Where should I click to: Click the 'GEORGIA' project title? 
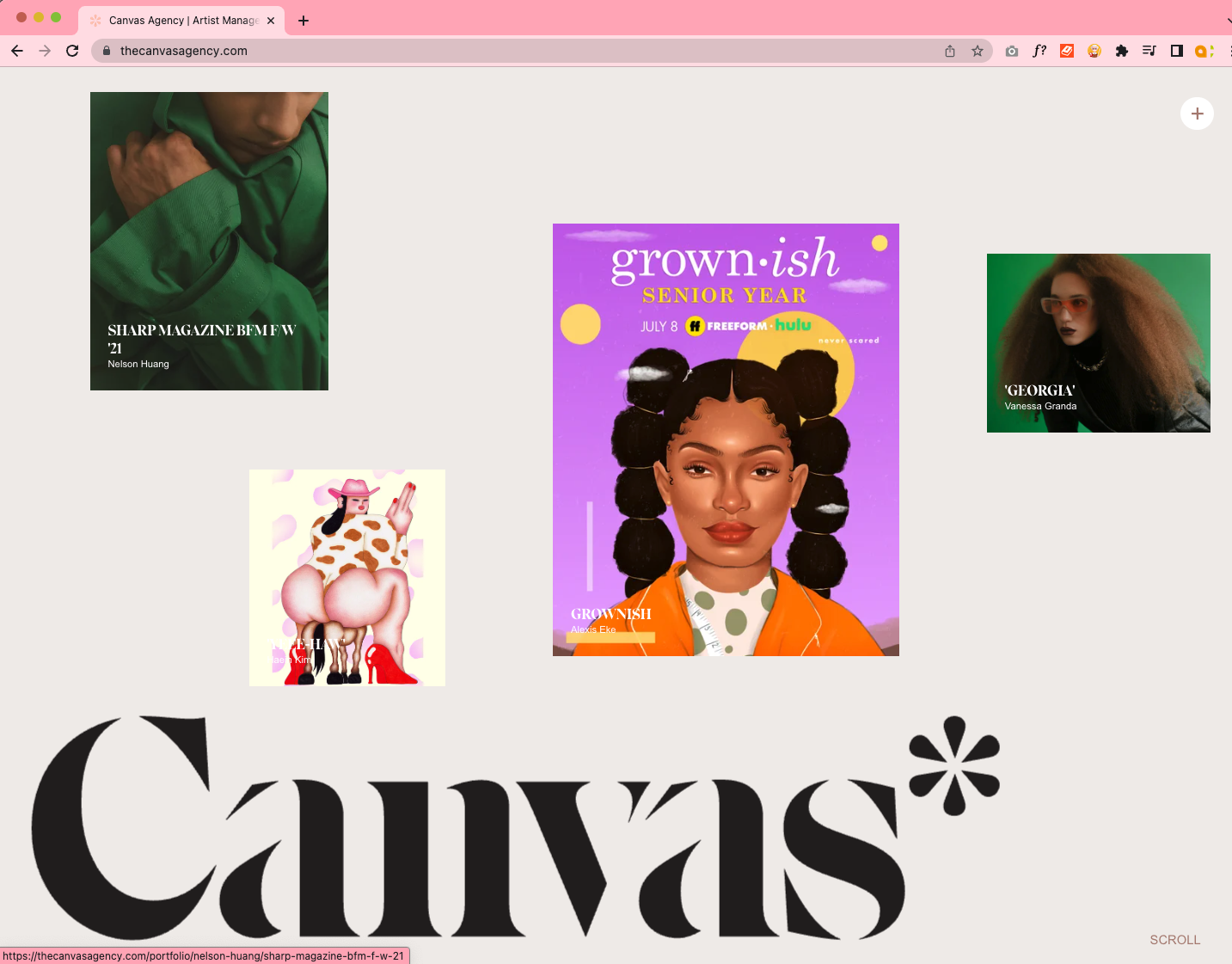click(1039, 390)
